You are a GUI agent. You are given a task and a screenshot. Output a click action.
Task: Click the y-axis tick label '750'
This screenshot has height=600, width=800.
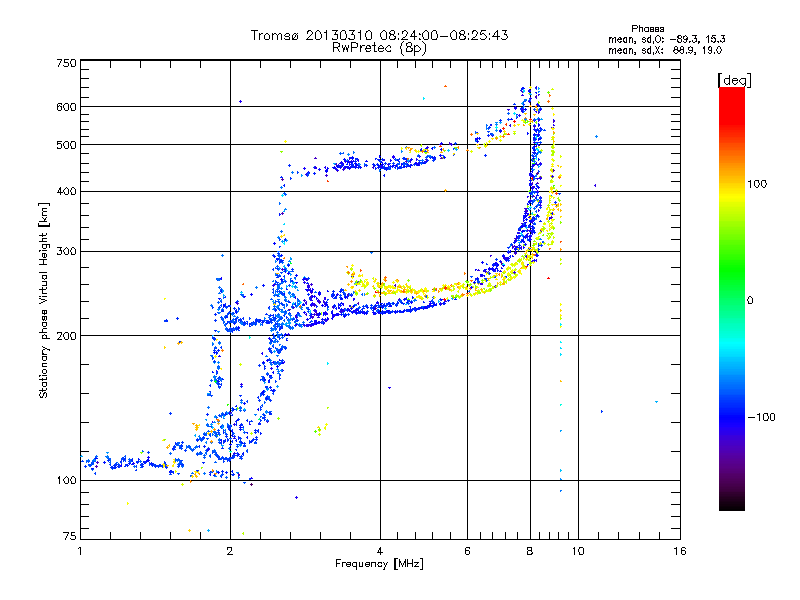point(66,63)
